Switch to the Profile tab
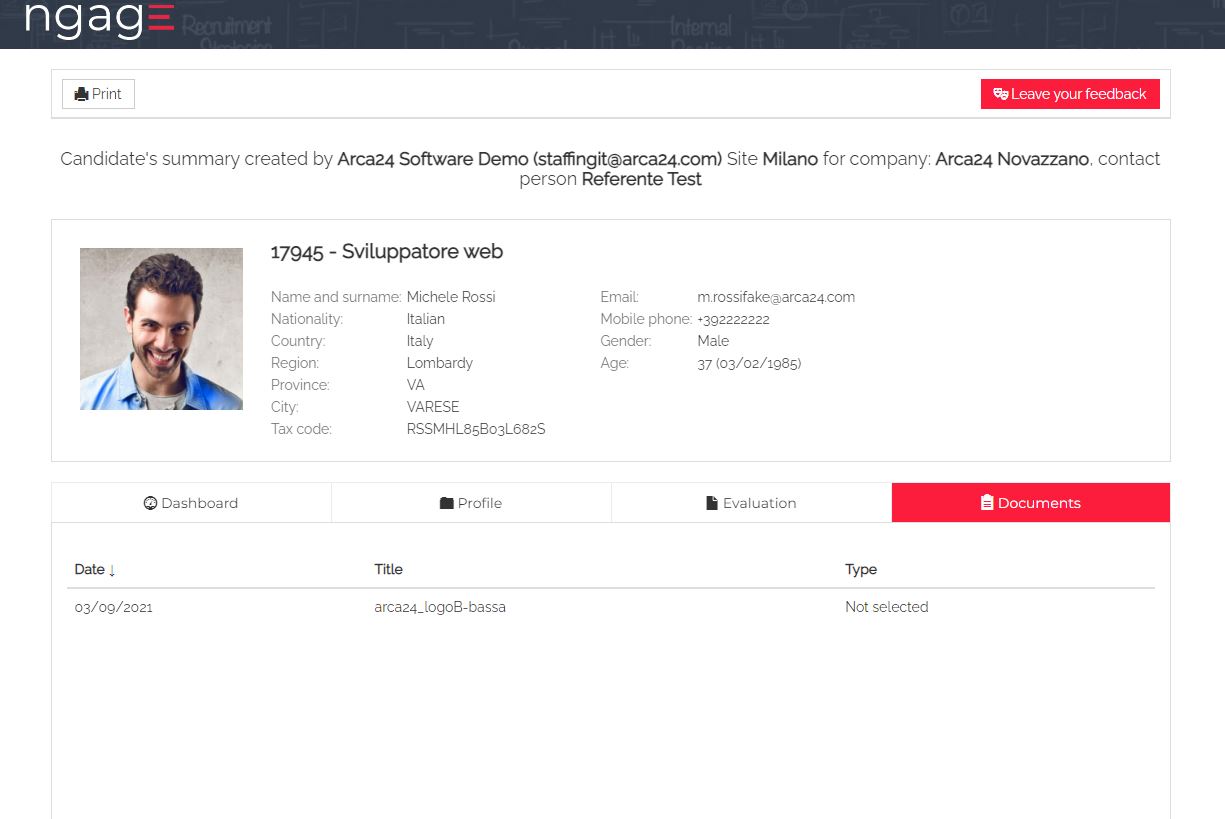 [471, 503]
